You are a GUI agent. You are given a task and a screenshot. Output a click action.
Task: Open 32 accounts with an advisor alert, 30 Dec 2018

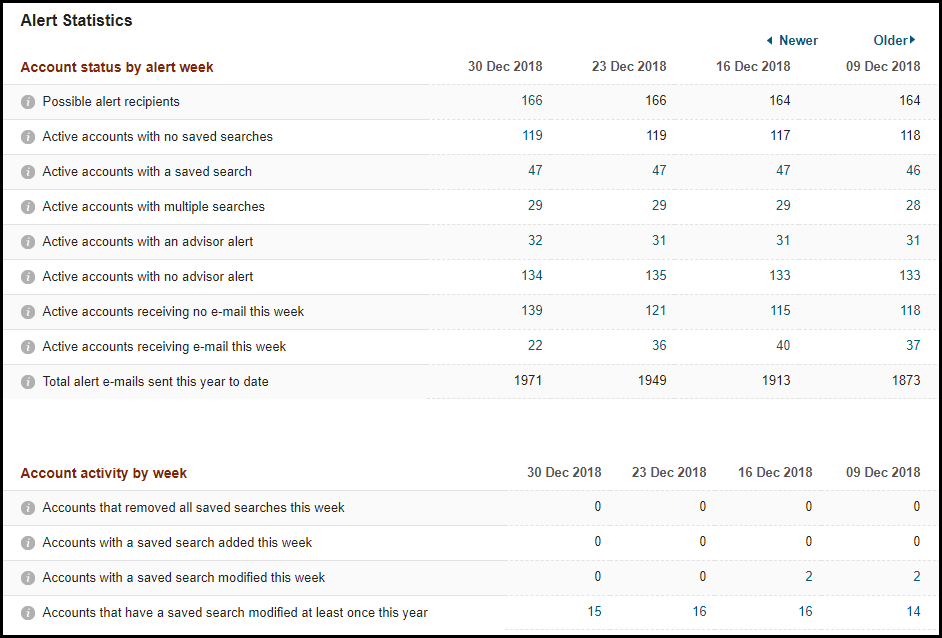click(x=535, y=241)
